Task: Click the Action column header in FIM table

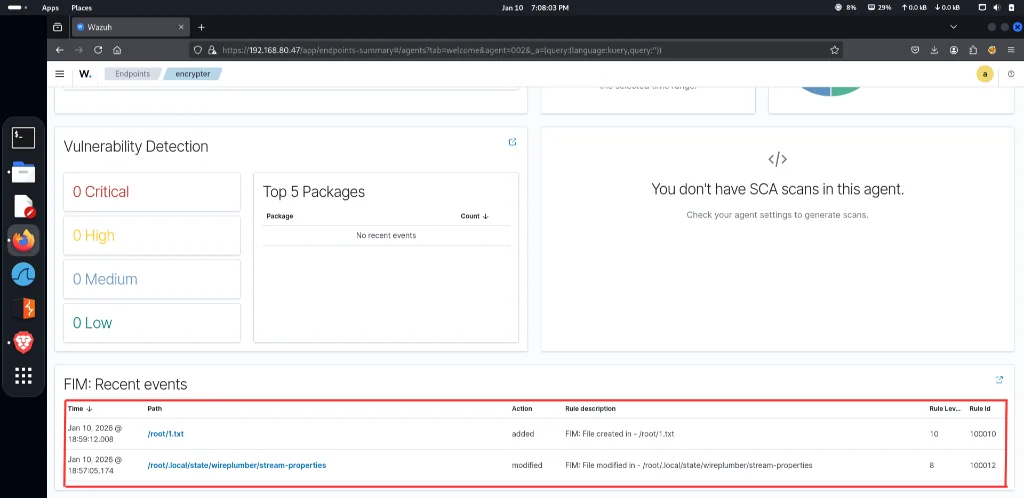Action: tap(522, 409)
